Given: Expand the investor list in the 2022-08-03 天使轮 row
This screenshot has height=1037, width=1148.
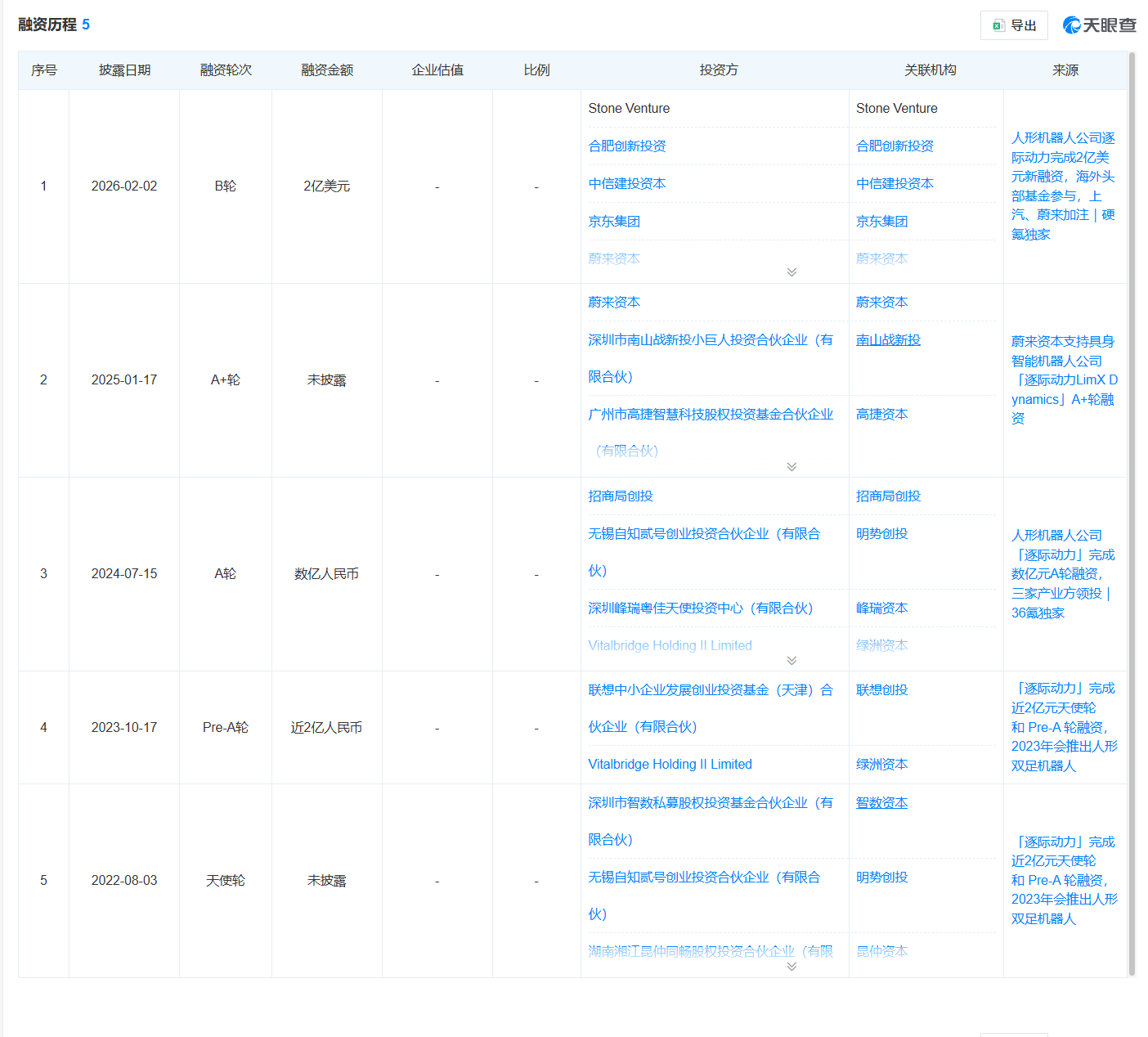Looking at the screenshot, I should pyautogui.click(x=791, y=967).
